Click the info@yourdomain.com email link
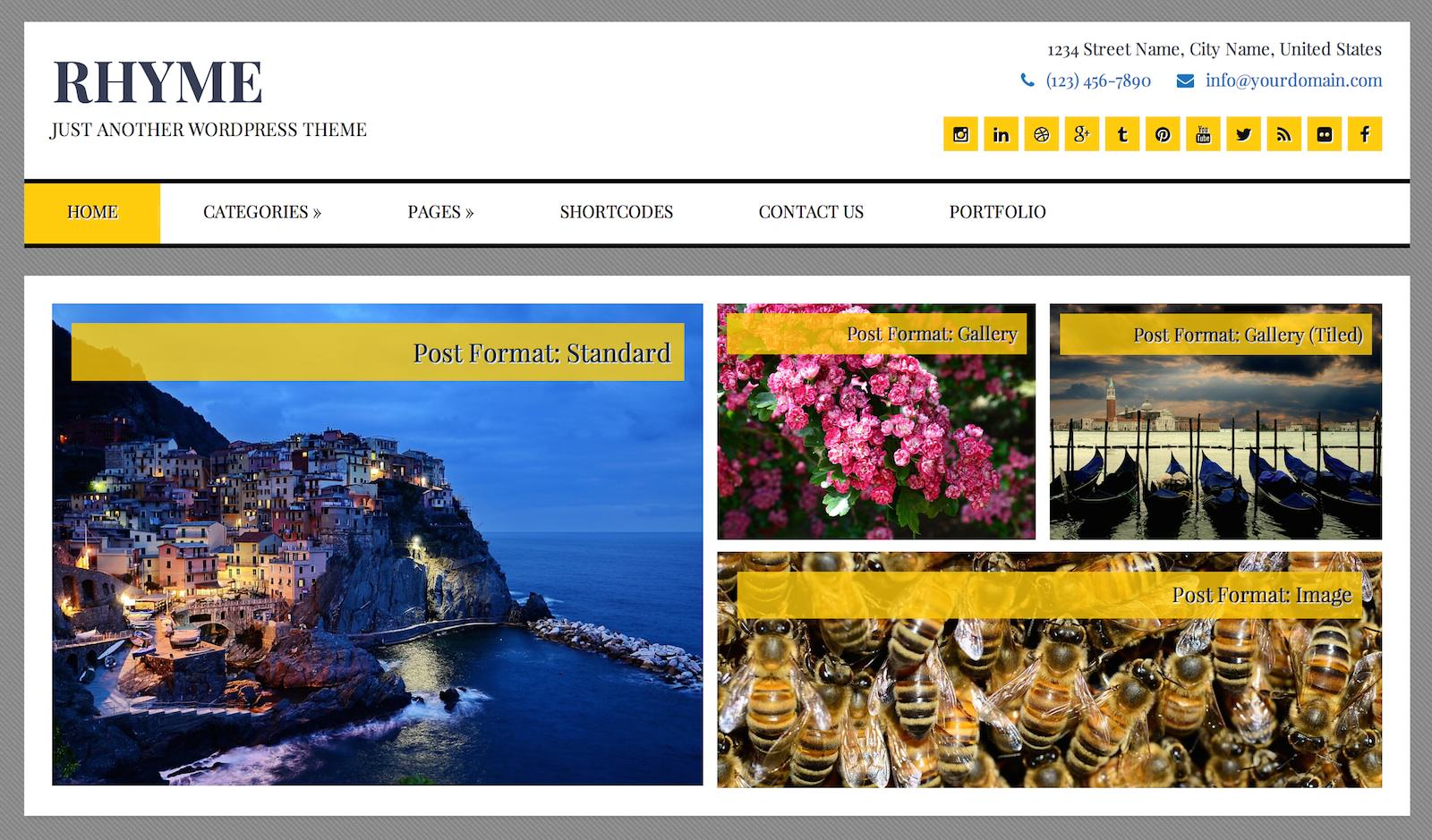This screenshot has width=1432, height=840. point(1293,81)
